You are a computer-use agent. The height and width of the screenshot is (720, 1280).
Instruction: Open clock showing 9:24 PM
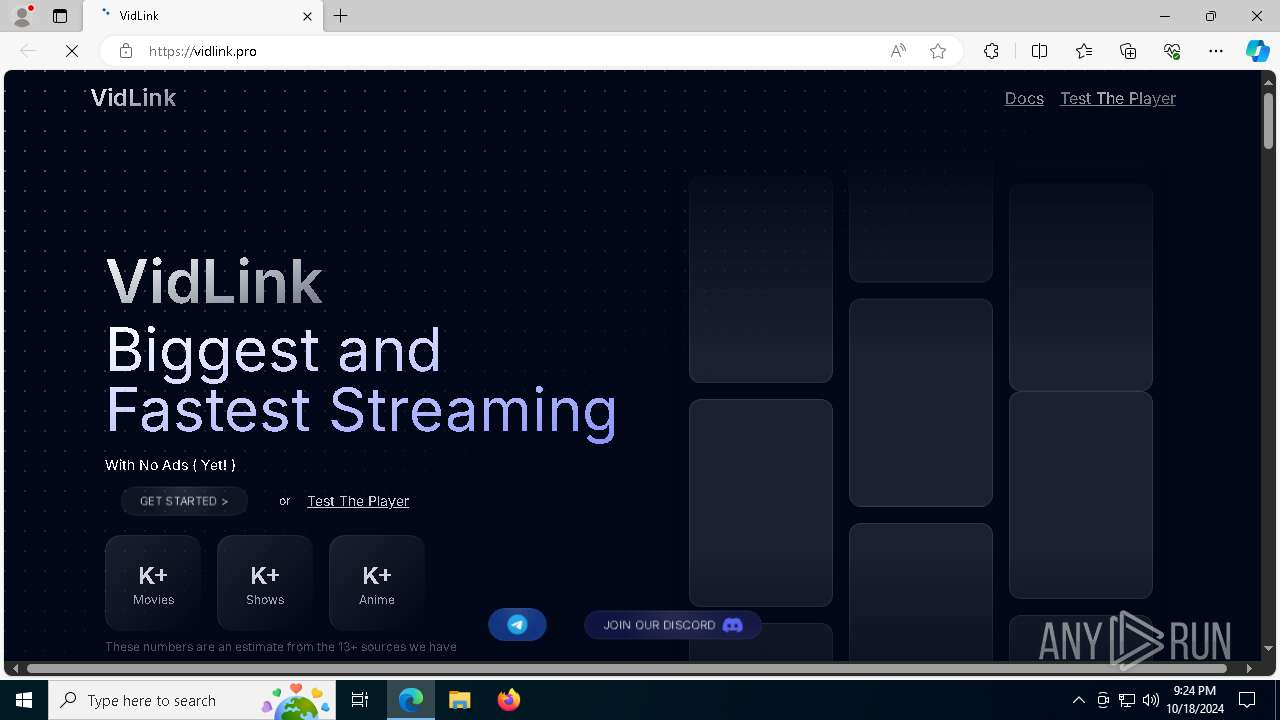click(x=1194, y=700)
